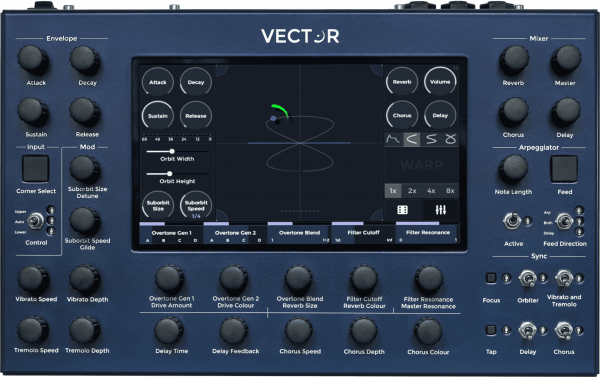Open the mixer faders settings icon

click(440, 210)
